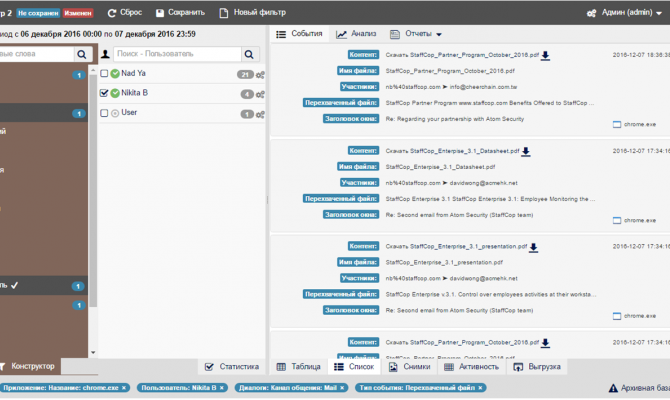The height and width of the screenshot is (400, 670).
Task: Open Скачать StaffCop_Enterpise_3.1_Datasheet.pdf link
Action: 453,151
